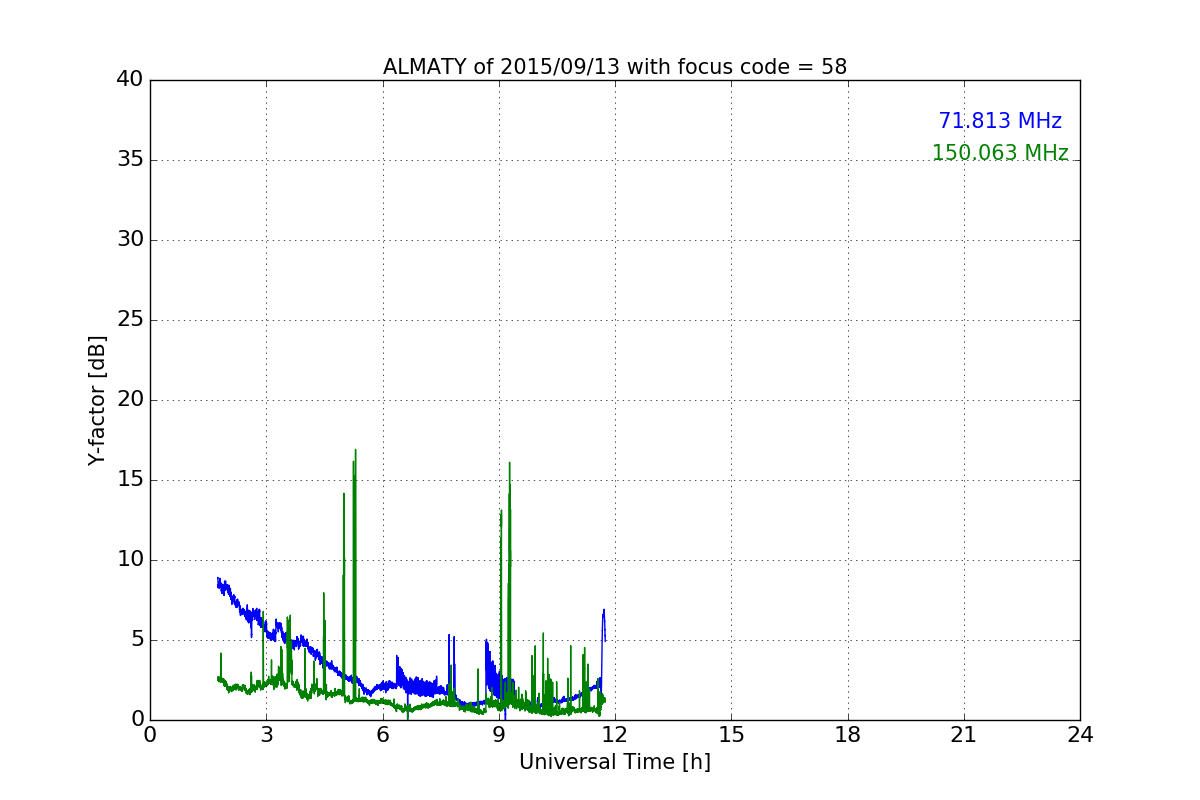This screenshot has width=1200, height=800.
Task: Click the x-axis tick label 15
Action: tap(731, 735)
